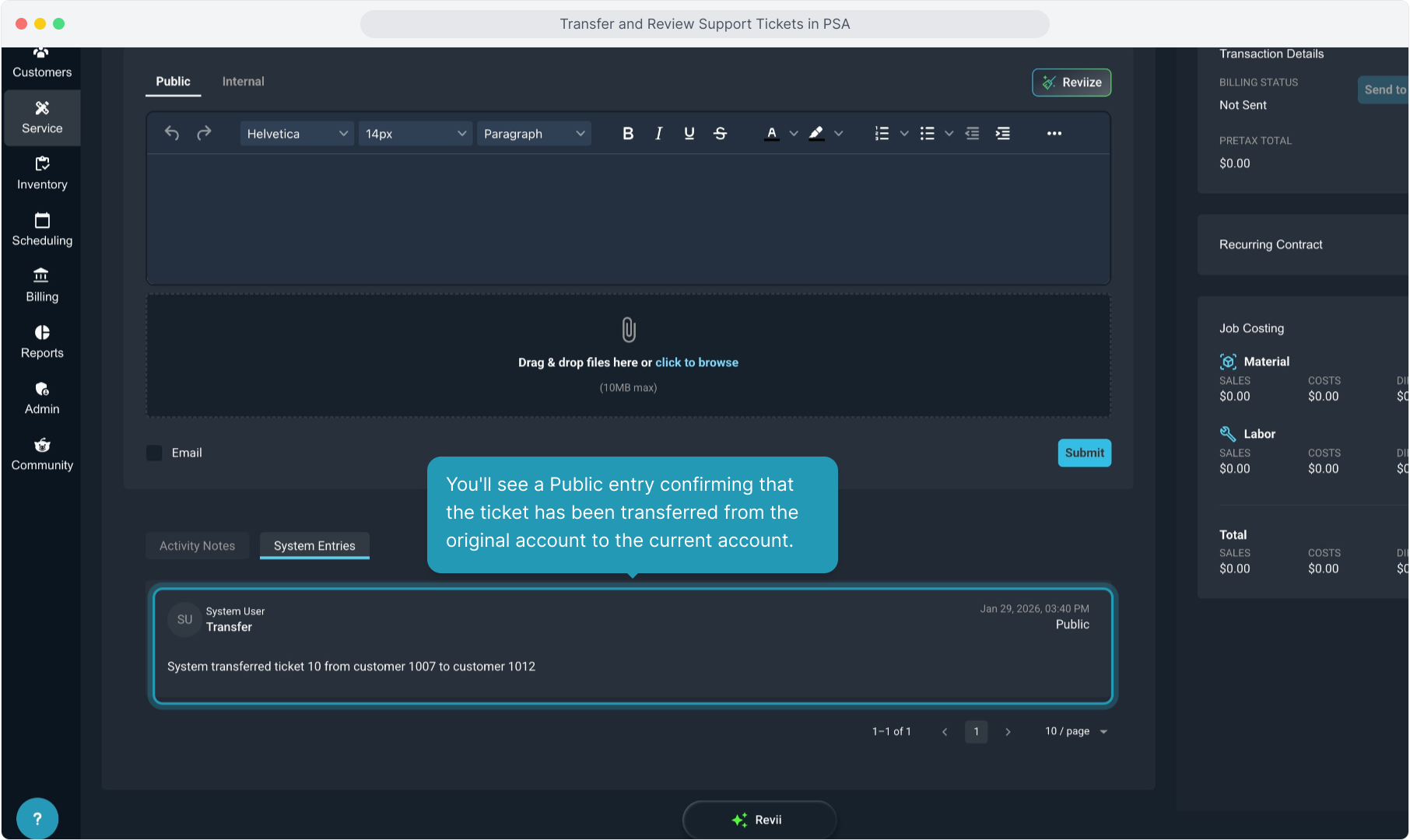Apply italic formatting in editor toolbar
The image size is (1410, 840).
[x=658, y=134]
